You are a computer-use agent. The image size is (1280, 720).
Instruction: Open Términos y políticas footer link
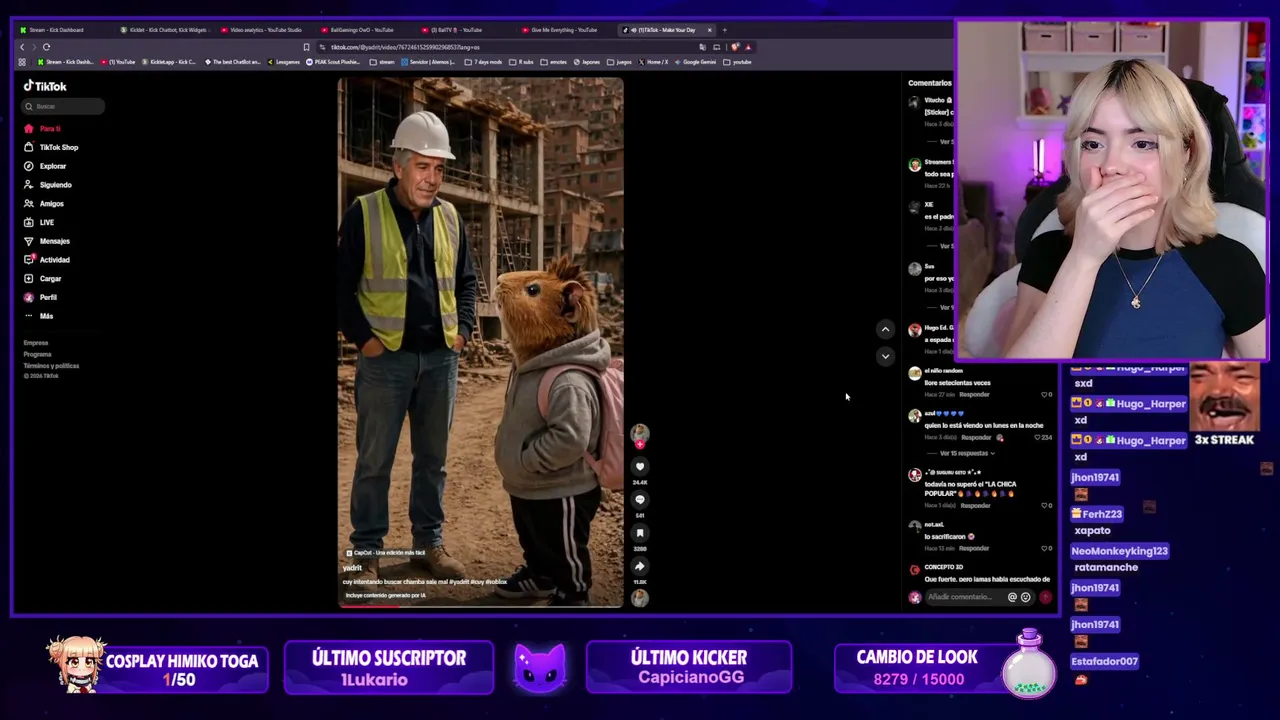51,365
